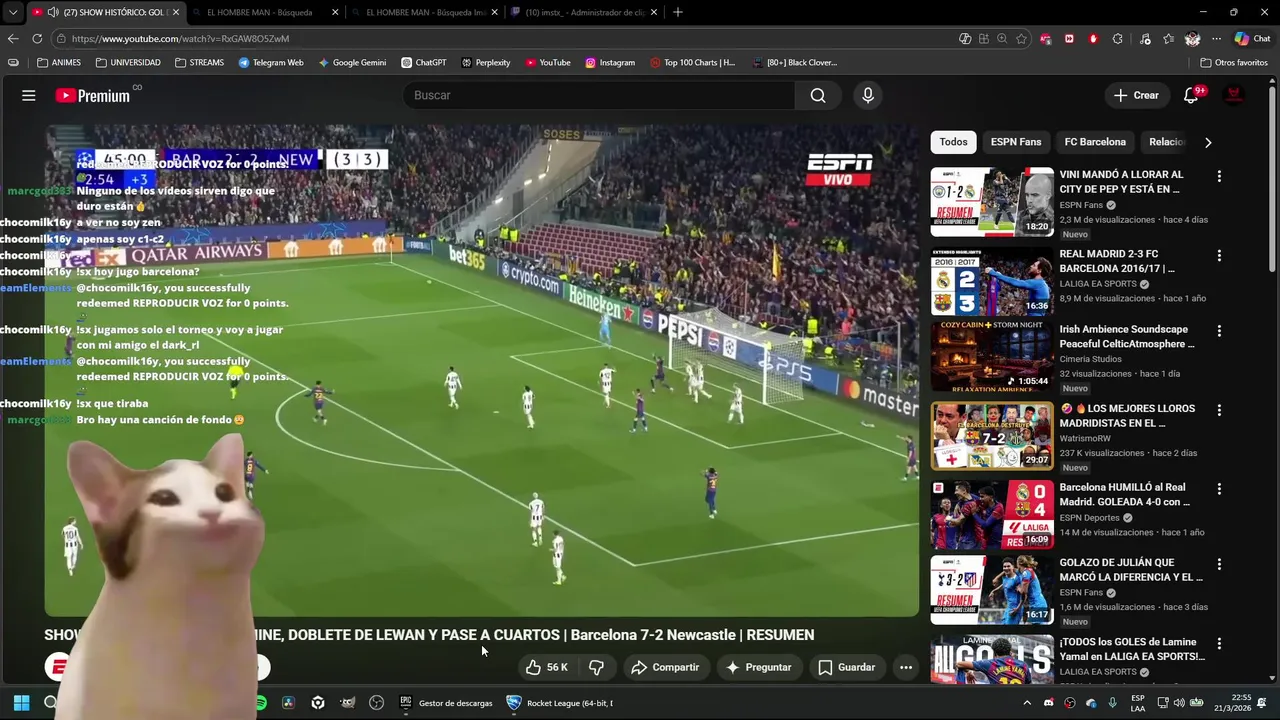Open the tab search dropdown arrow
Screen dimensions: 1280x720
click(13, 12)
